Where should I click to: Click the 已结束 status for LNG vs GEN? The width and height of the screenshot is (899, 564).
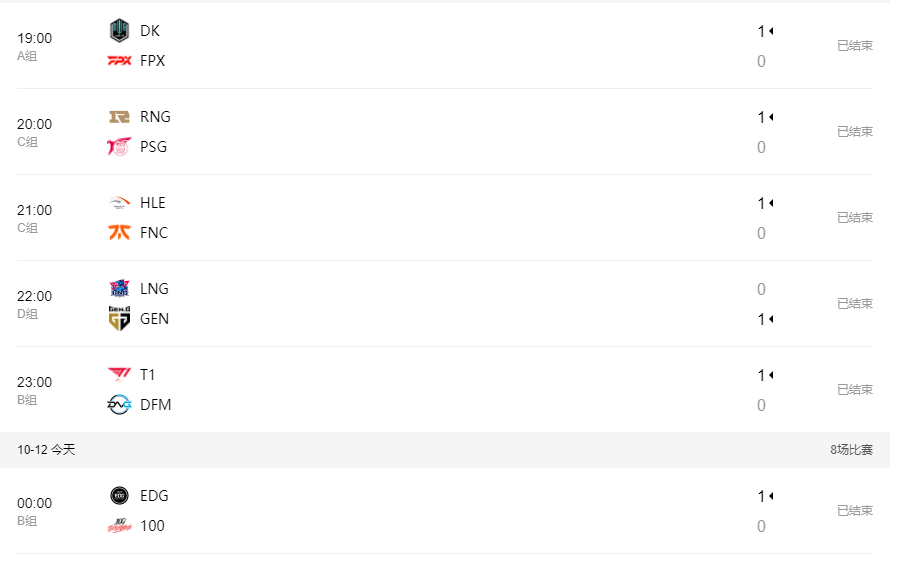(854, 303)
